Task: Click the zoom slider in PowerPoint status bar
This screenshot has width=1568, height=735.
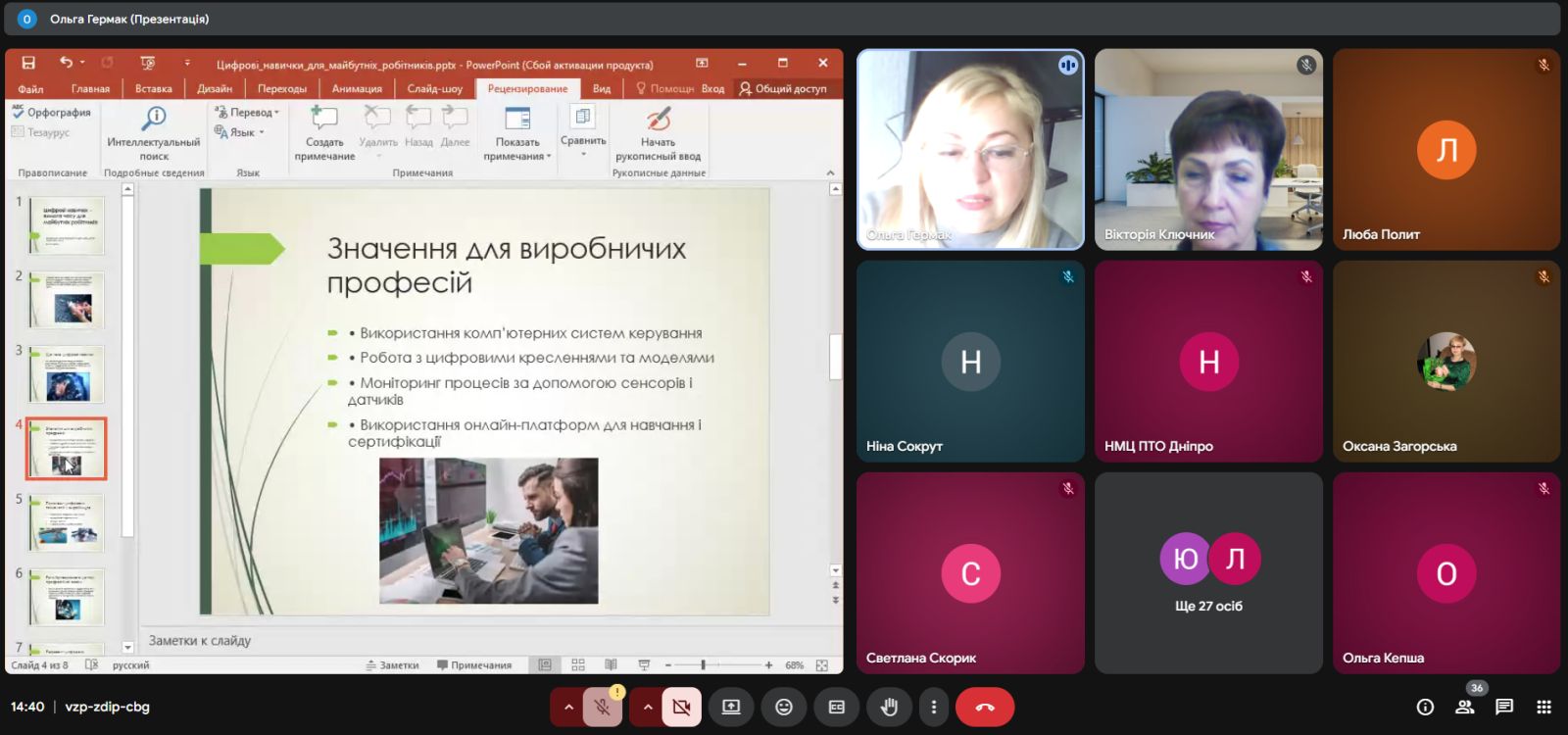Action: (704, 665)
